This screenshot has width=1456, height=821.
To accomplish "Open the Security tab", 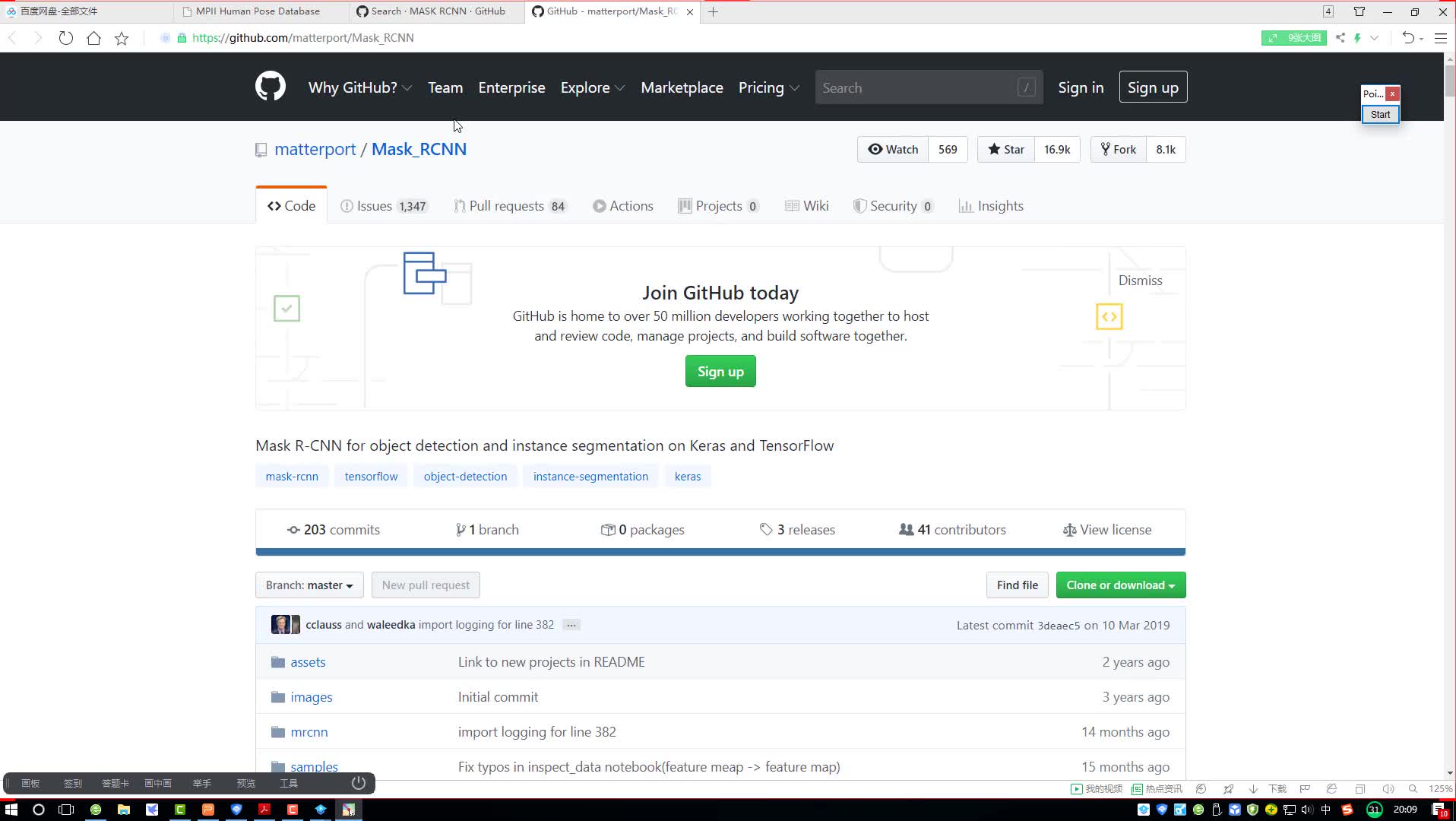I will [893, 206].
